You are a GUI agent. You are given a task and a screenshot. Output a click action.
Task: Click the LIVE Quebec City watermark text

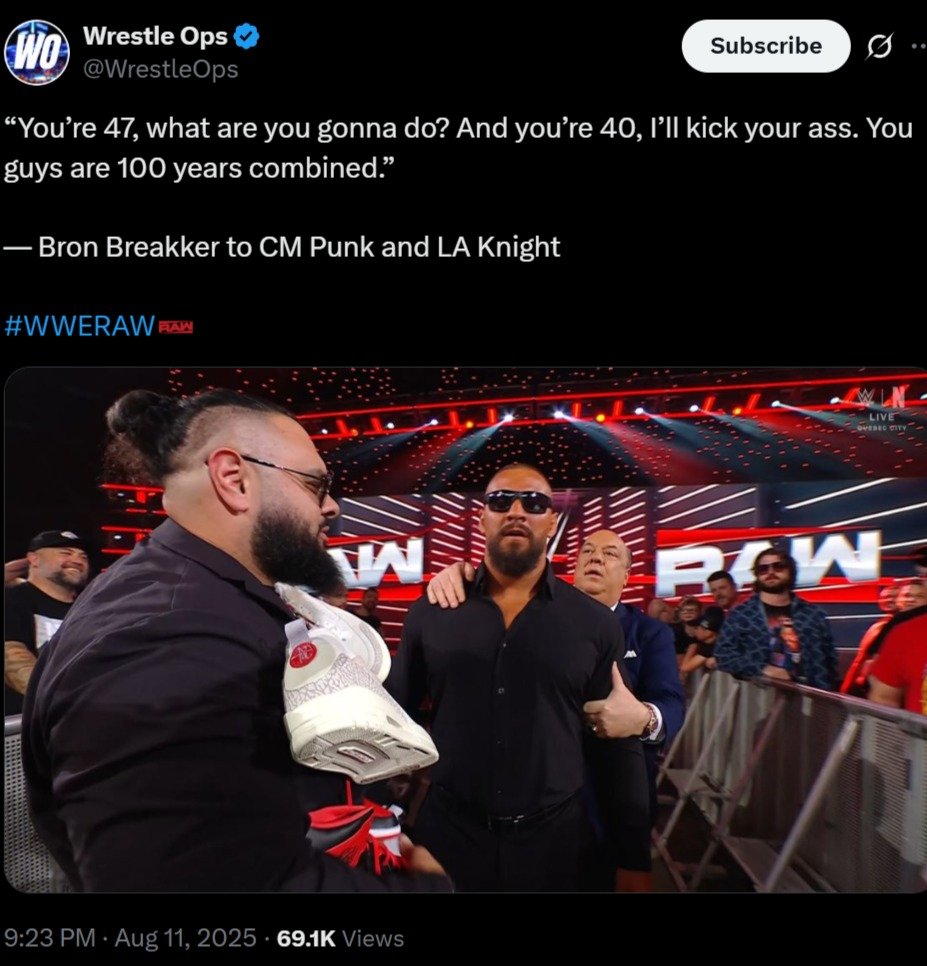(883, 423)
